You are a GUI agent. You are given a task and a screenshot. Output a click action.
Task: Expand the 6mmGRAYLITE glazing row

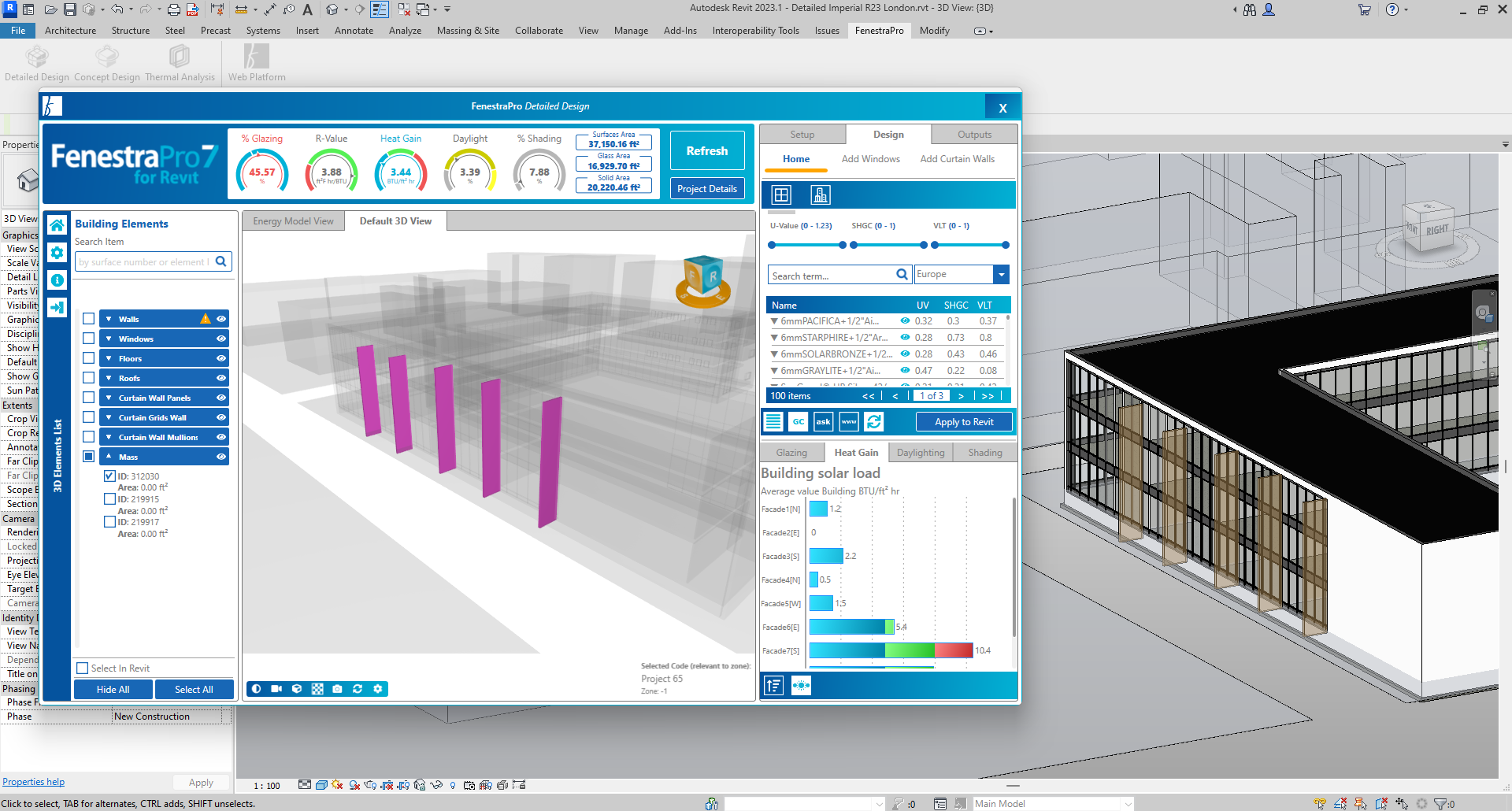point(774,371)
